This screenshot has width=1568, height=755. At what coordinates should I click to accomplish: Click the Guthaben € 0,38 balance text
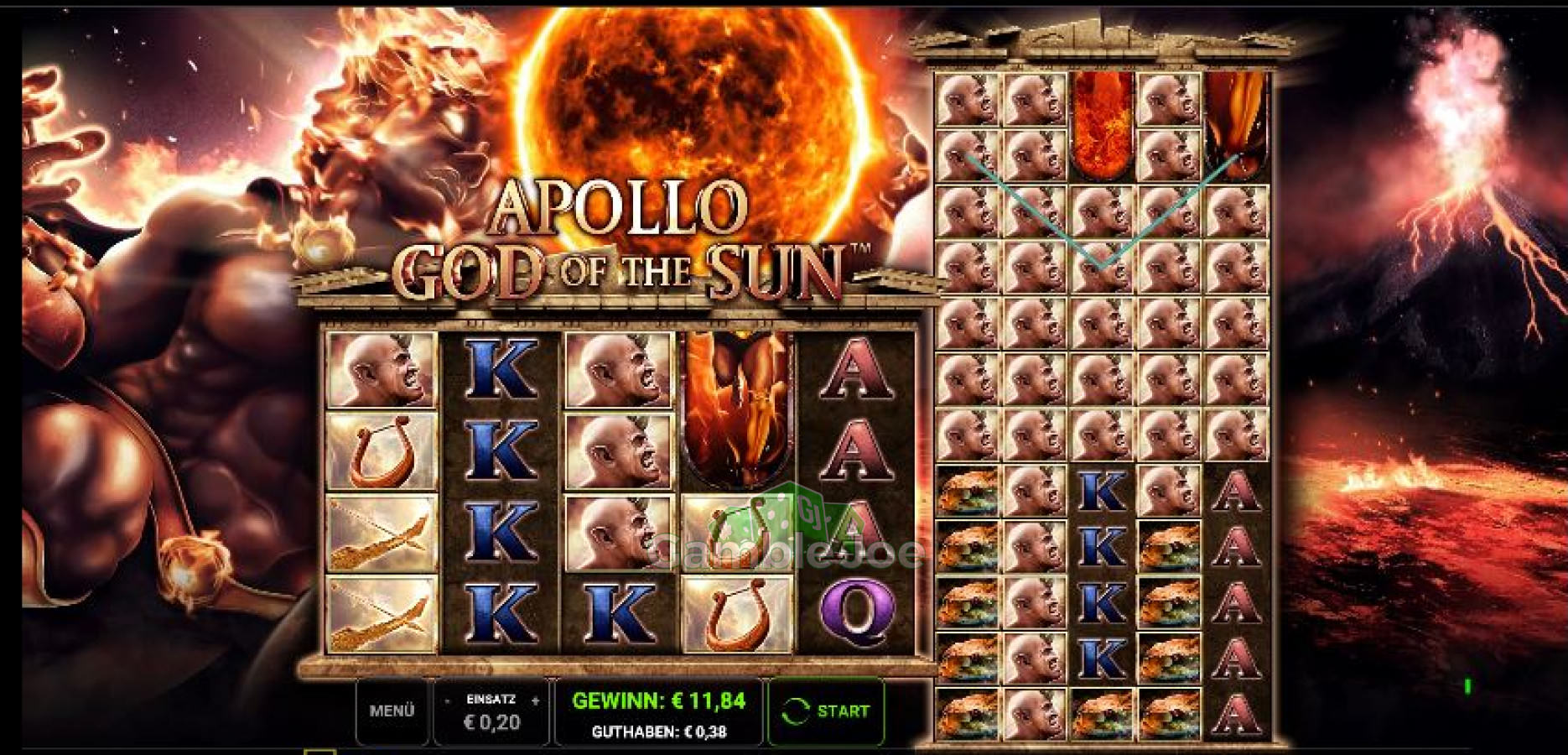(659, 732)
